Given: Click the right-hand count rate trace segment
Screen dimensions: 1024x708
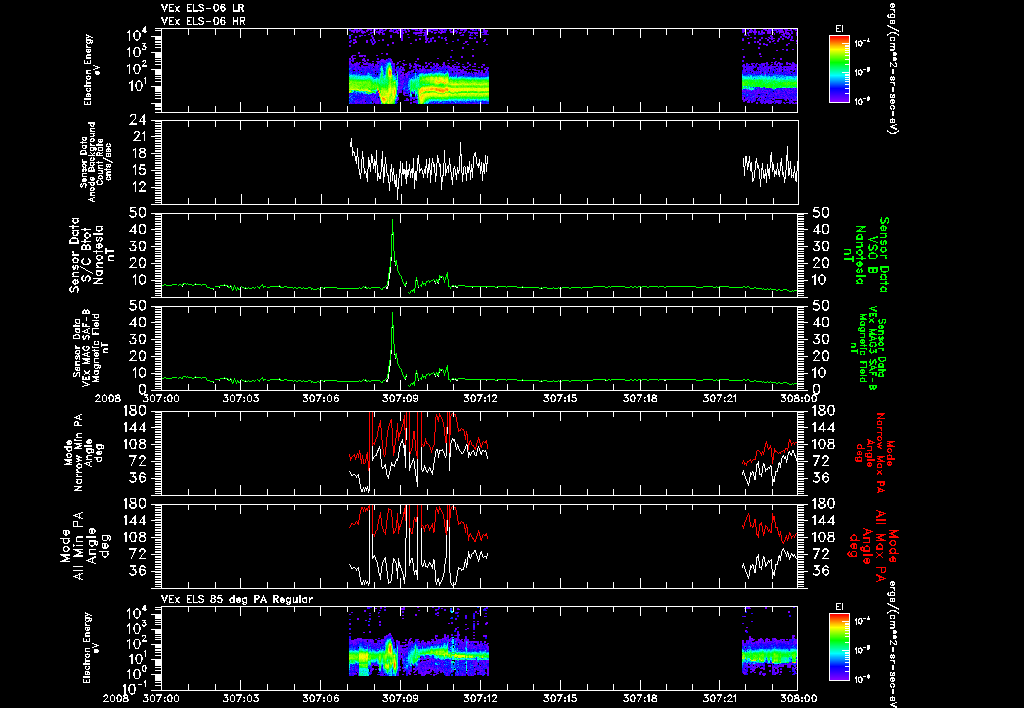Looking at the screenshot, I should click(770, 167).
